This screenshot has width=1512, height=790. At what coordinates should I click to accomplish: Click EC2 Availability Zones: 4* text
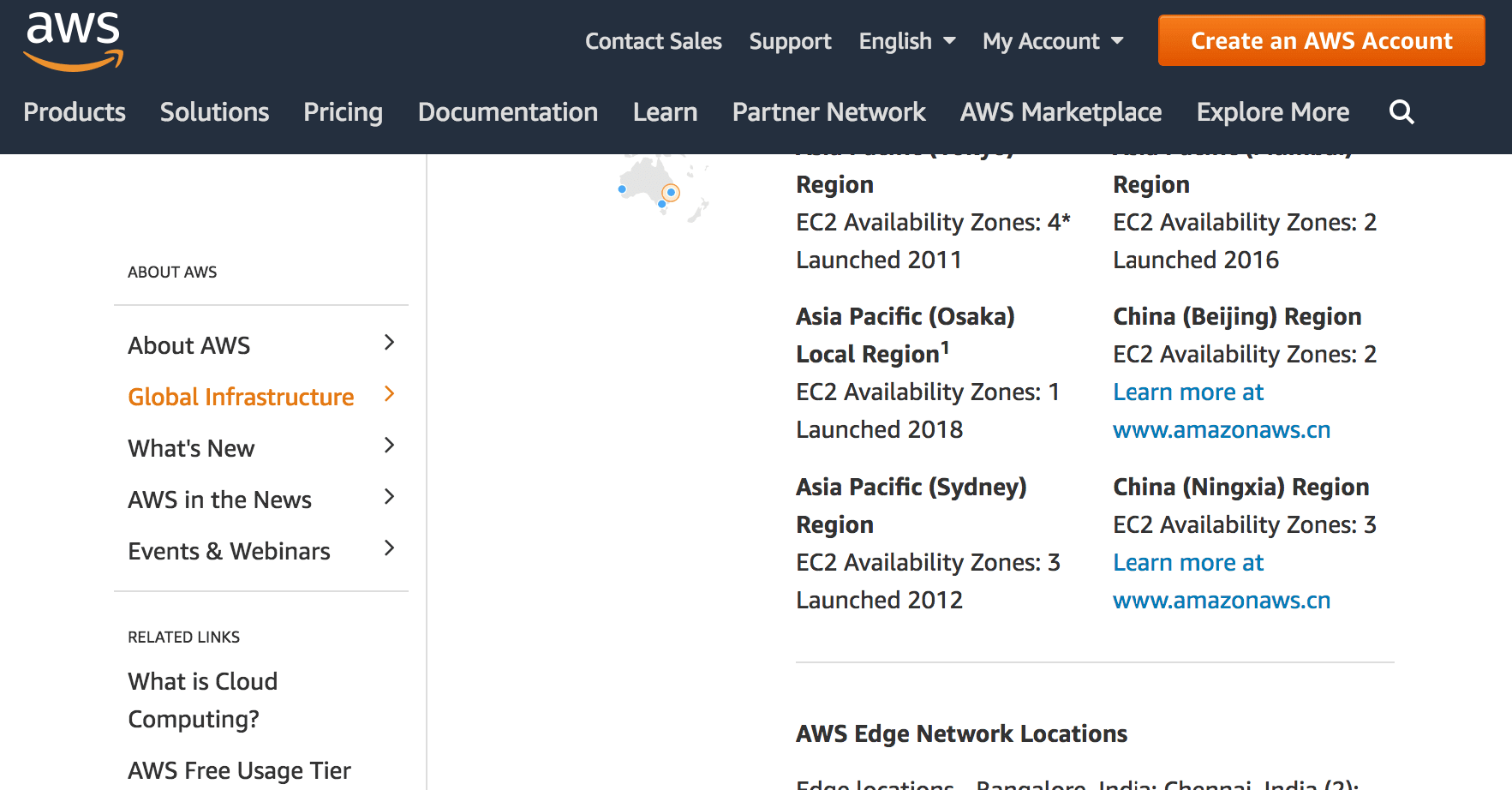tap(934, 222)
